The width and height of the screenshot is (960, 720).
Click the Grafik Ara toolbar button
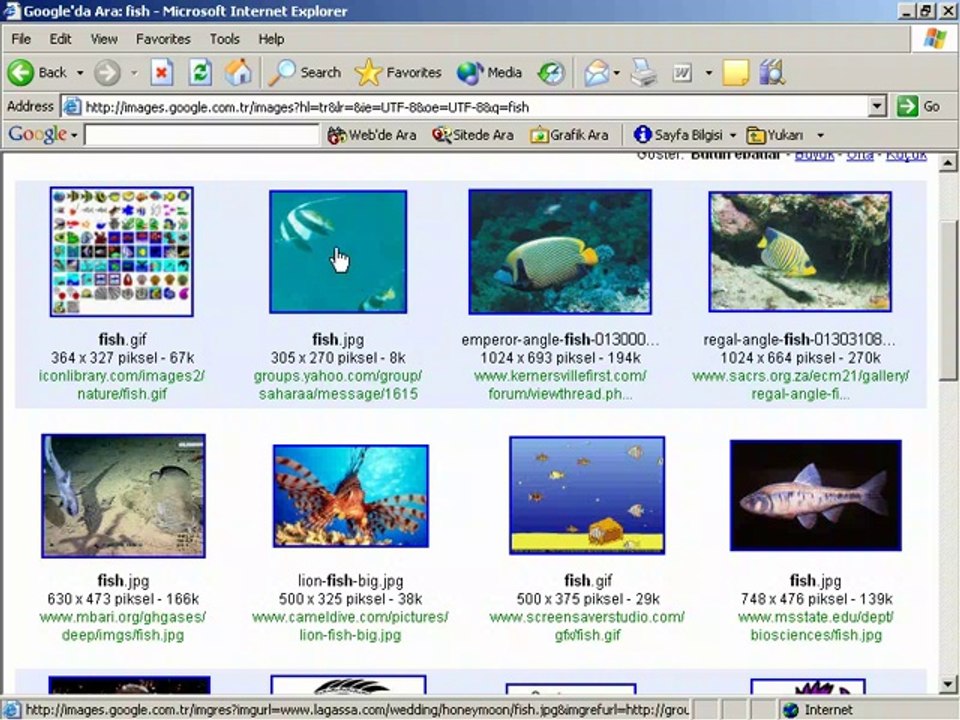pos(569,135)
